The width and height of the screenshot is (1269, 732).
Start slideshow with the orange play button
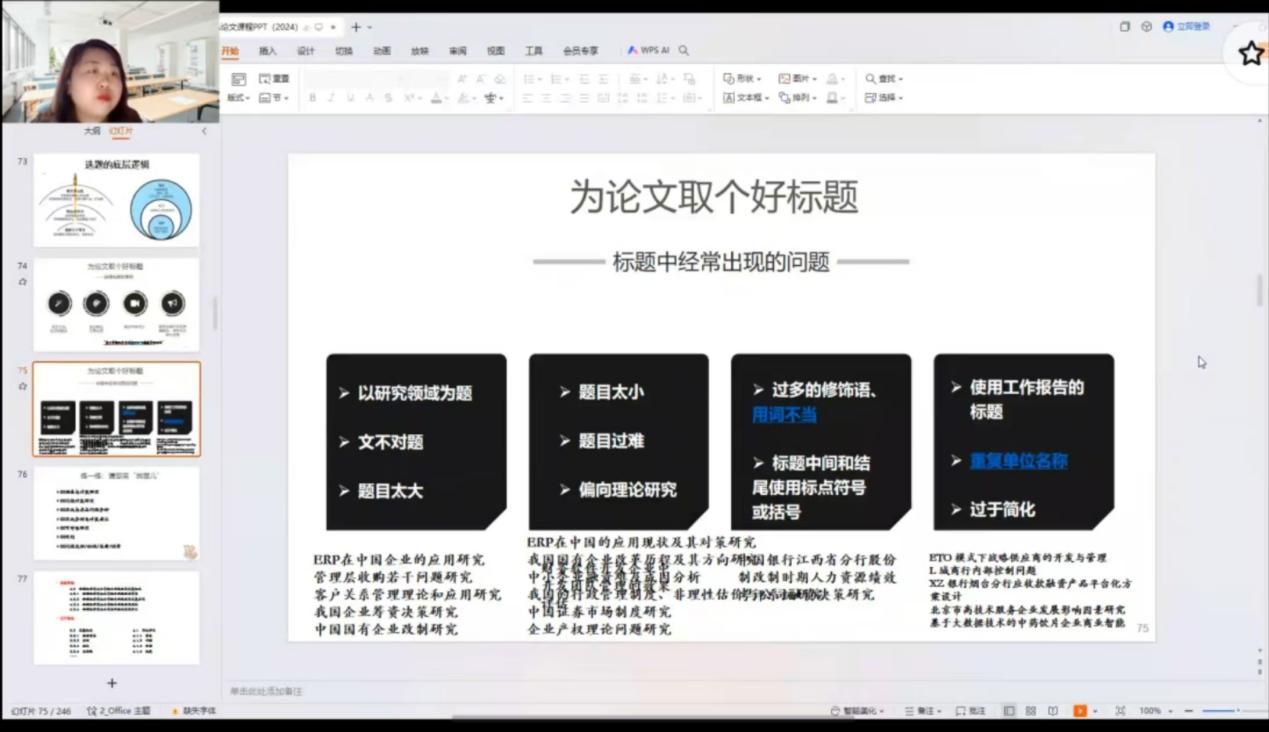click(1080, 711)
